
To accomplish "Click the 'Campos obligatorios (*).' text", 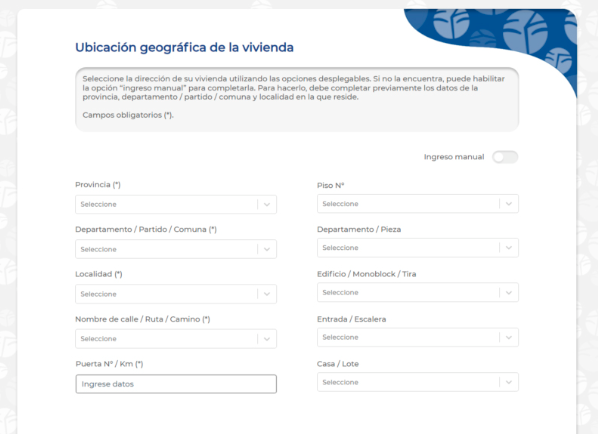I will [x=128, y=115].
